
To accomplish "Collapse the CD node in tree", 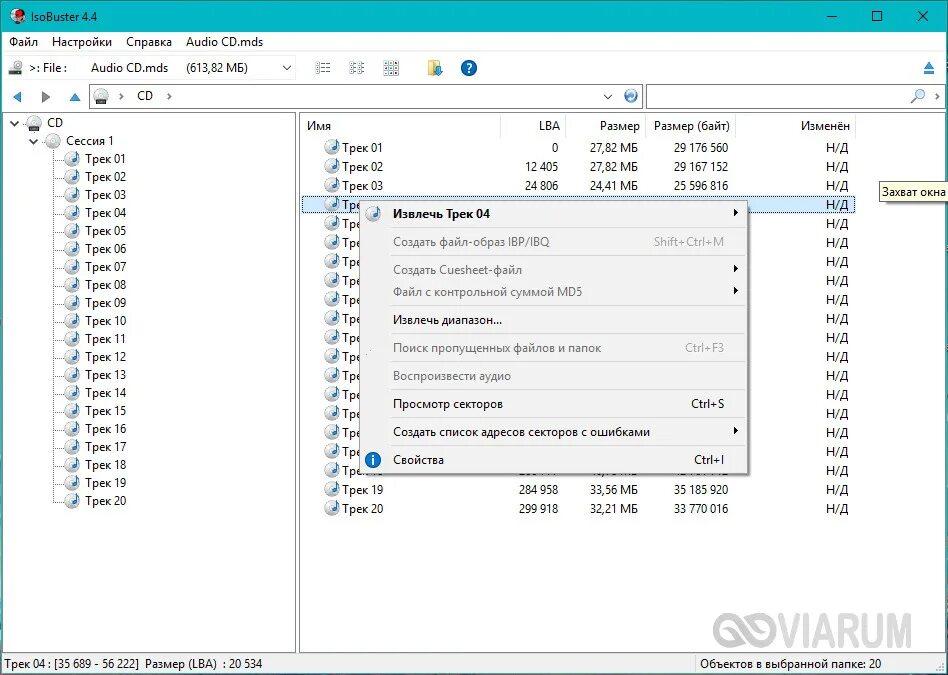I will pyautogui.click(x=15, y=123).
